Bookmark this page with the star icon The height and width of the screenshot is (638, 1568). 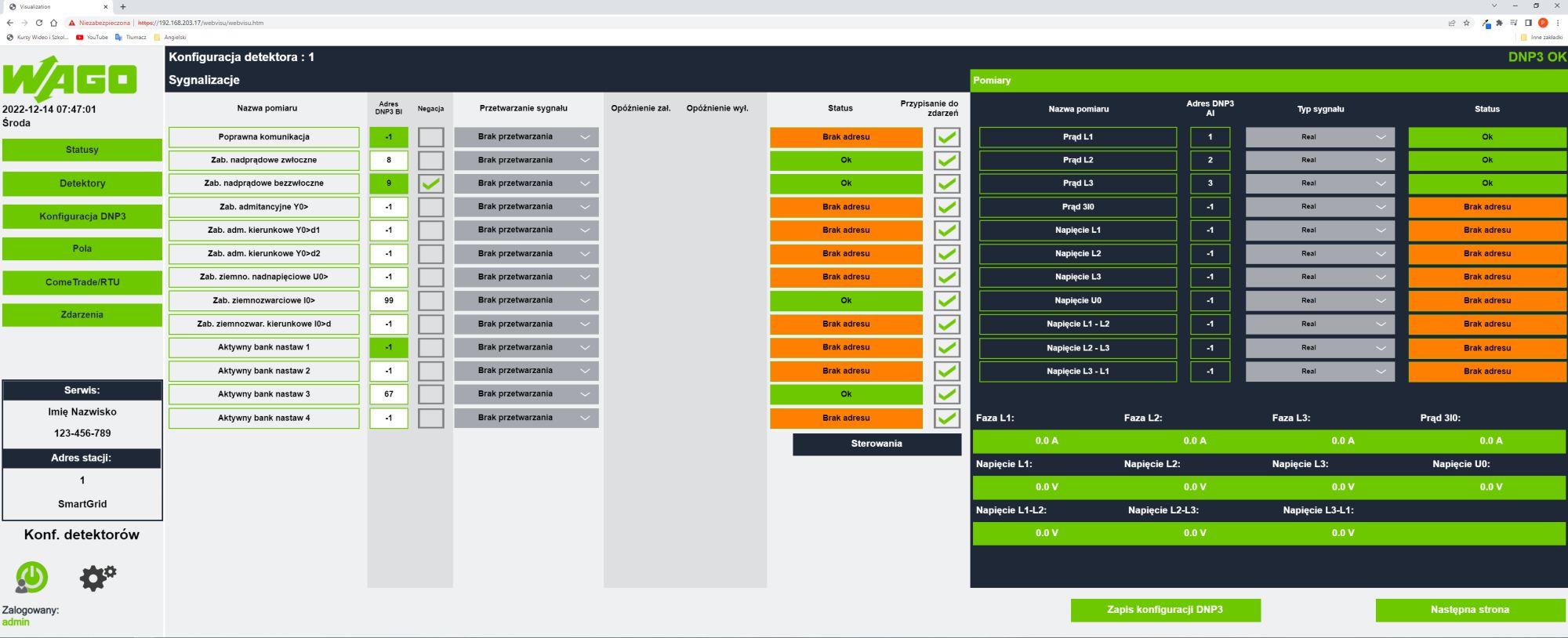1466,23
